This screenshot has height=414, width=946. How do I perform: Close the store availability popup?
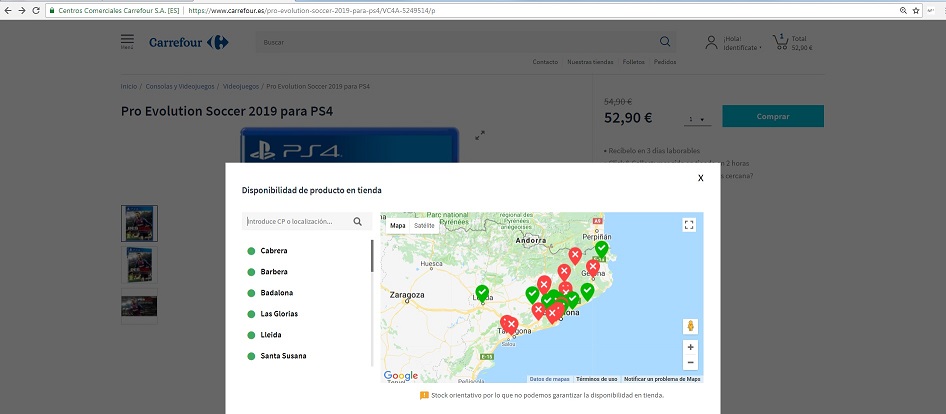(x=700, y=177)
